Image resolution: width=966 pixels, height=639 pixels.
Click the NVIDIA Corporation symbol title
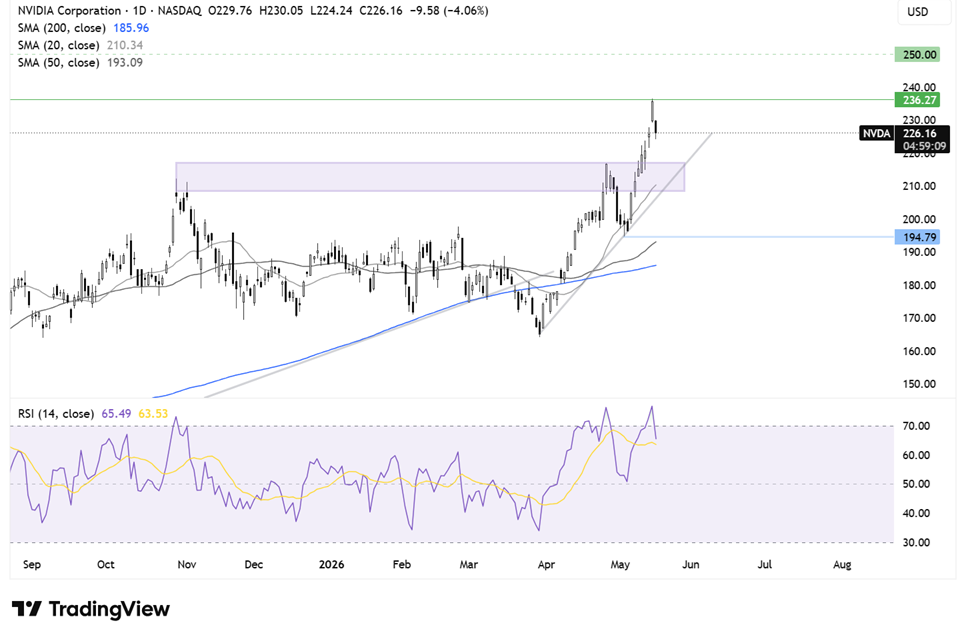click(x=69, y=10)
